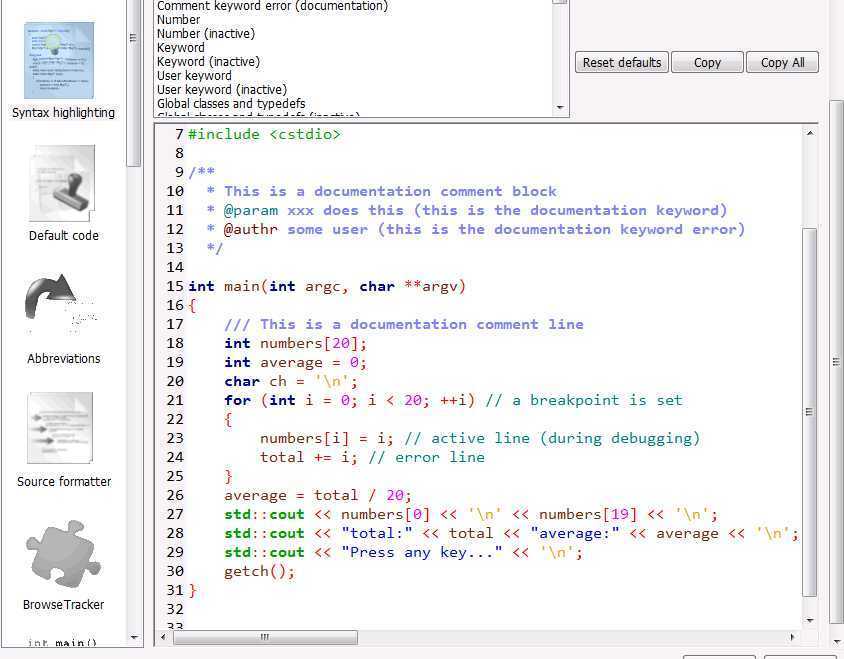Click the '@authr' keyword error text

tap(251, 229)
